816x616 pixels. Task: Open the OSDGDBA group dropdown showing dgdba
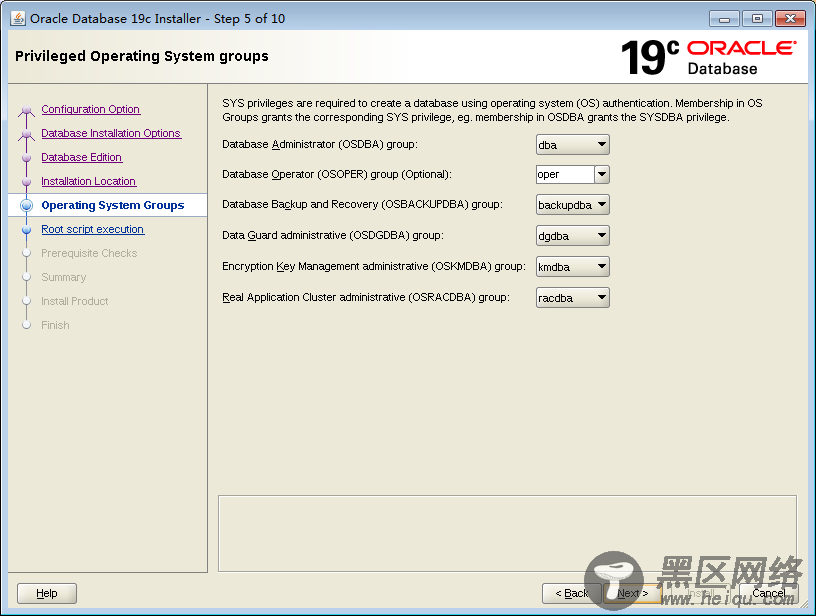pos(572,236)
